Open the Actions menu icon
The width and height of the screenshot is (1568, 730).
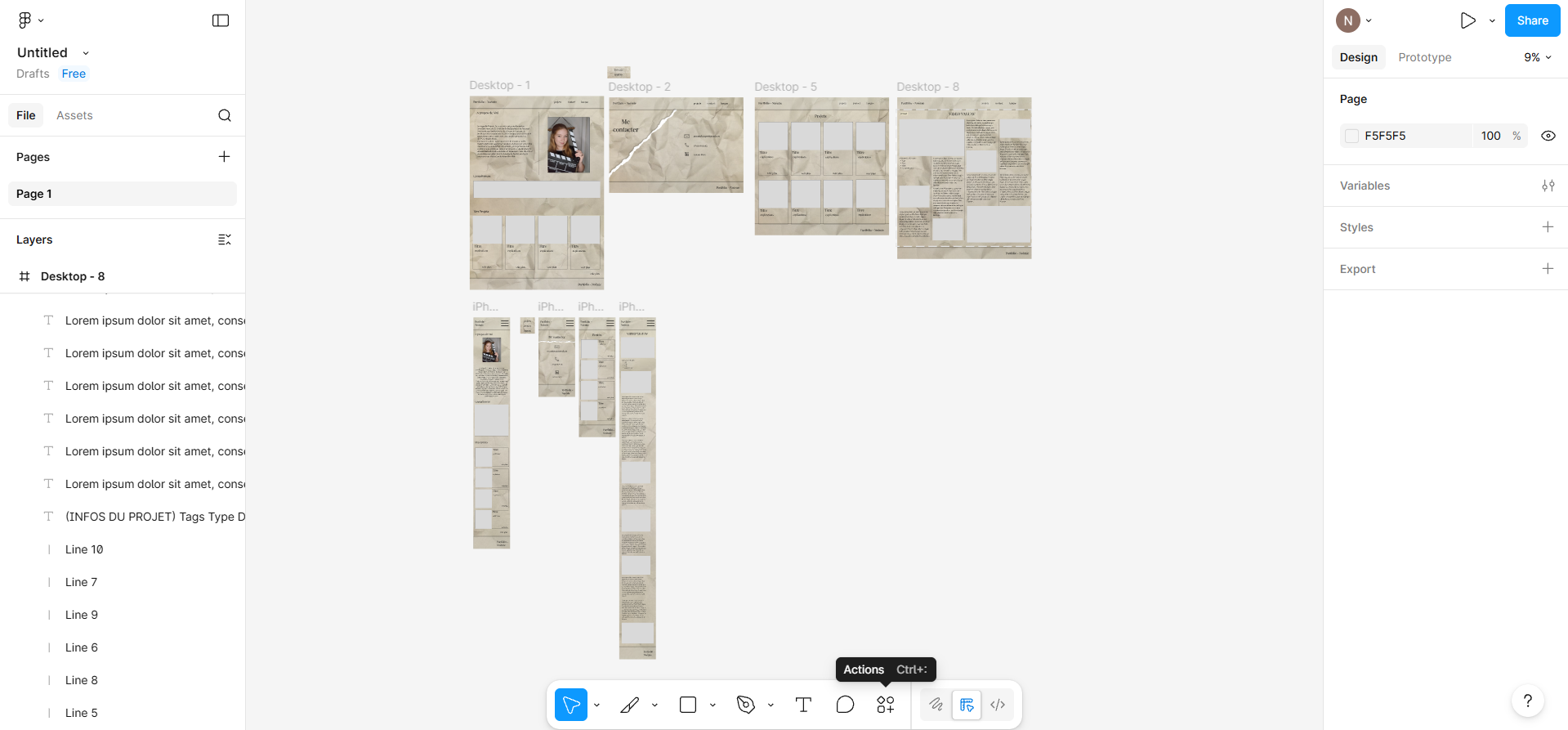pyautogui.click(x=886, y=705)
